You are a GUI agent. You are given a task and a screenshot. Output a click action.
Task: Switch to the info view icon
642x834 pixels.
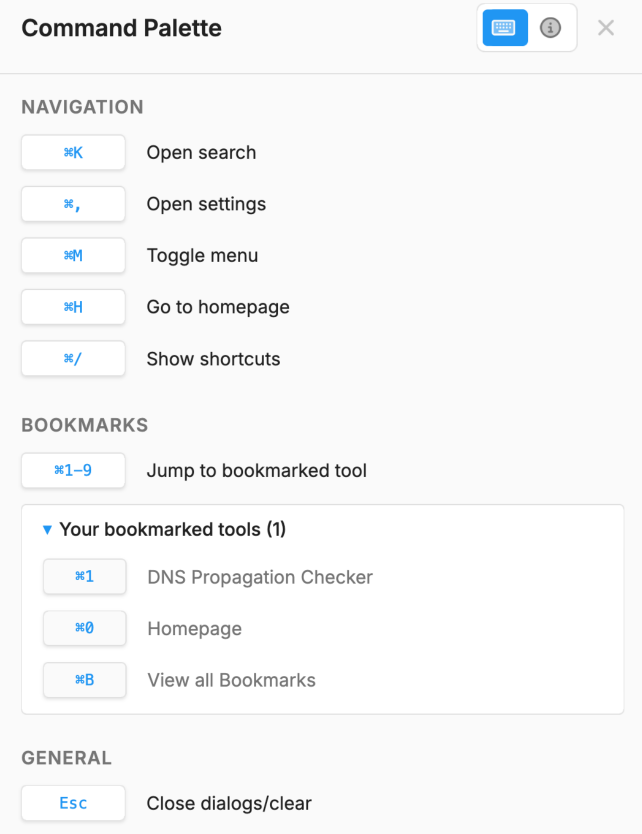point(550,28)
